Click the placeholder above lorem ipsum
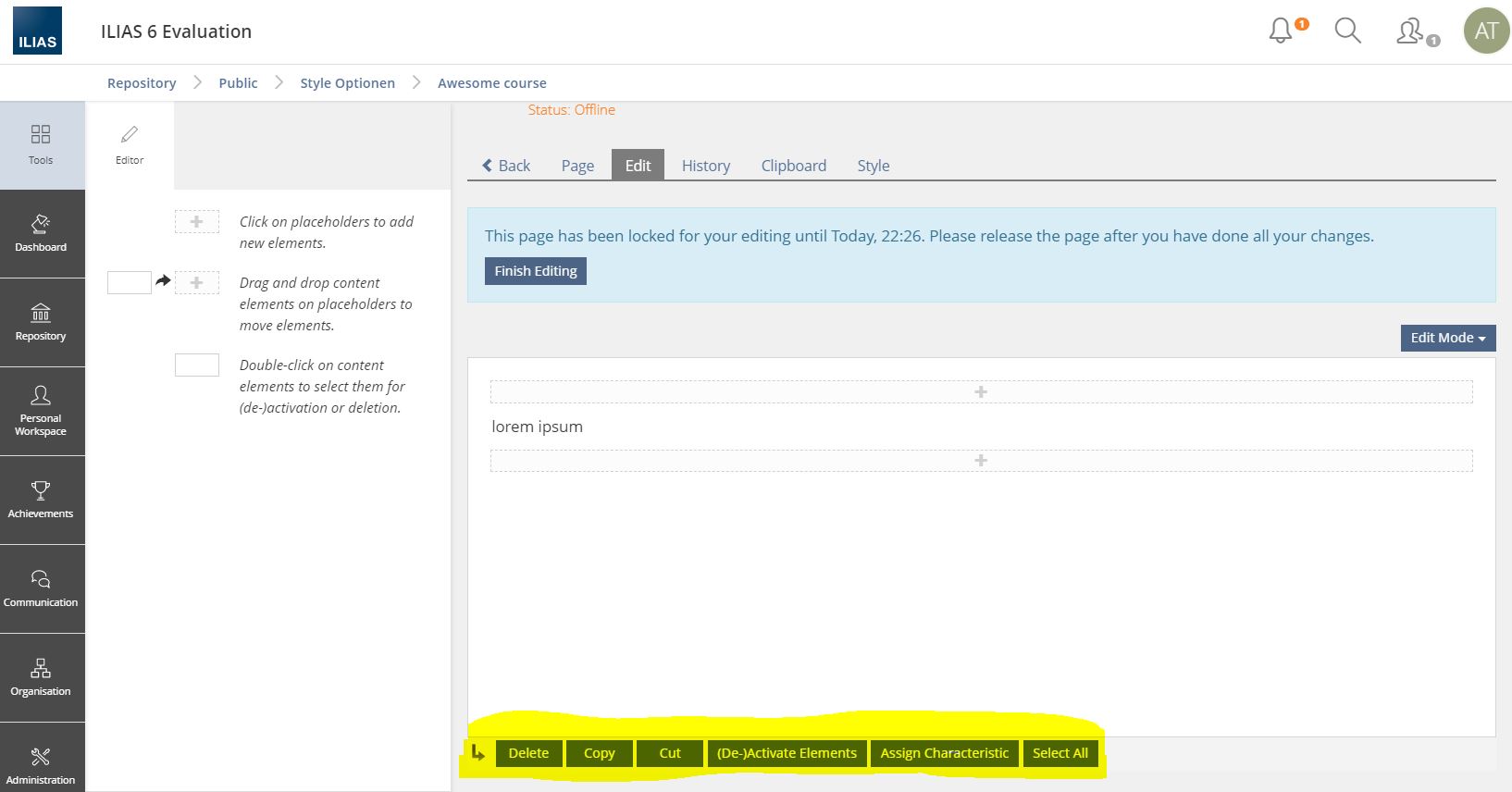Image resolution: width=1512 pixels, height=792 pixels. tap(981, 392)
